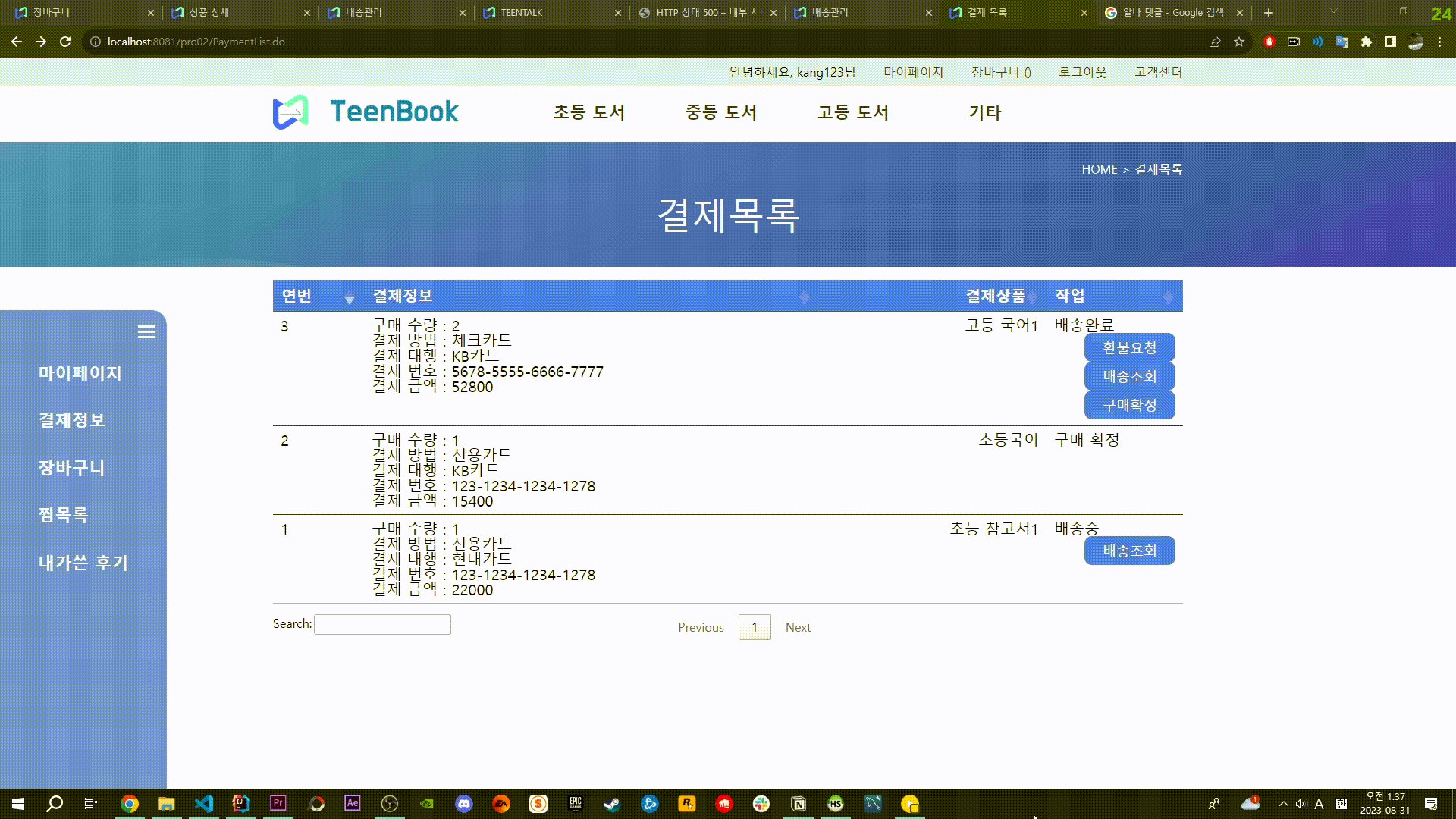Open Visual Studio Code from the taskbar
Image resolution: width=1456 pixels, height=819 pixels.
(x=204, y=804)
